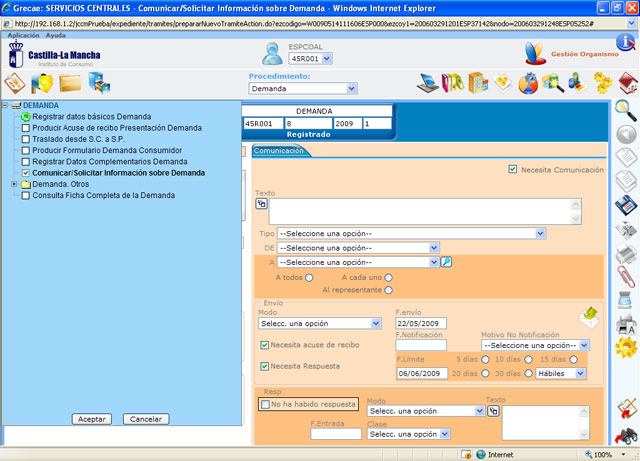640x461 pixels.
Task: Select Producir Formulario Demanda Consumidor item
Action: 107,150
